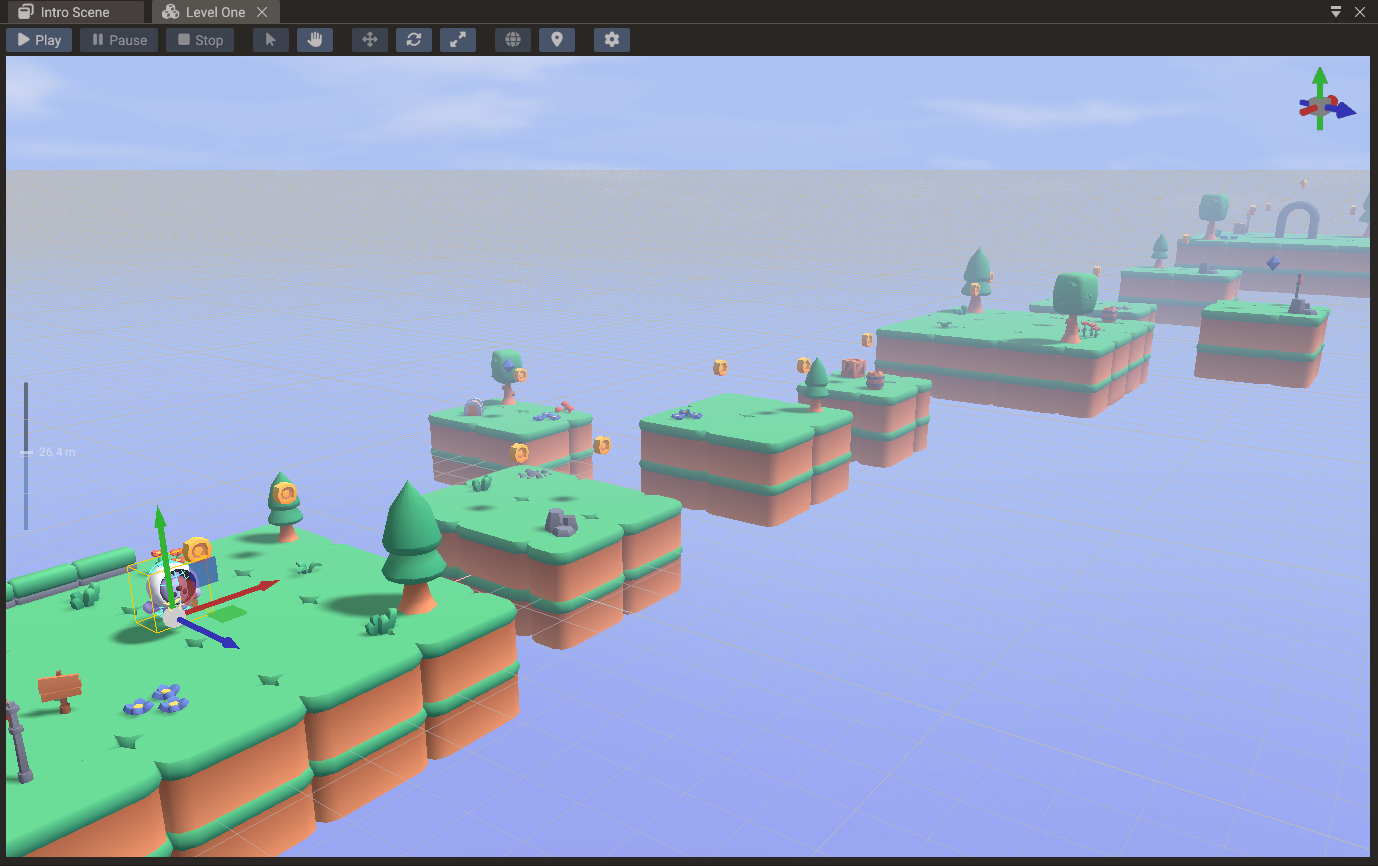Toggle the globe world-space icon

click(x=513, y=40)
